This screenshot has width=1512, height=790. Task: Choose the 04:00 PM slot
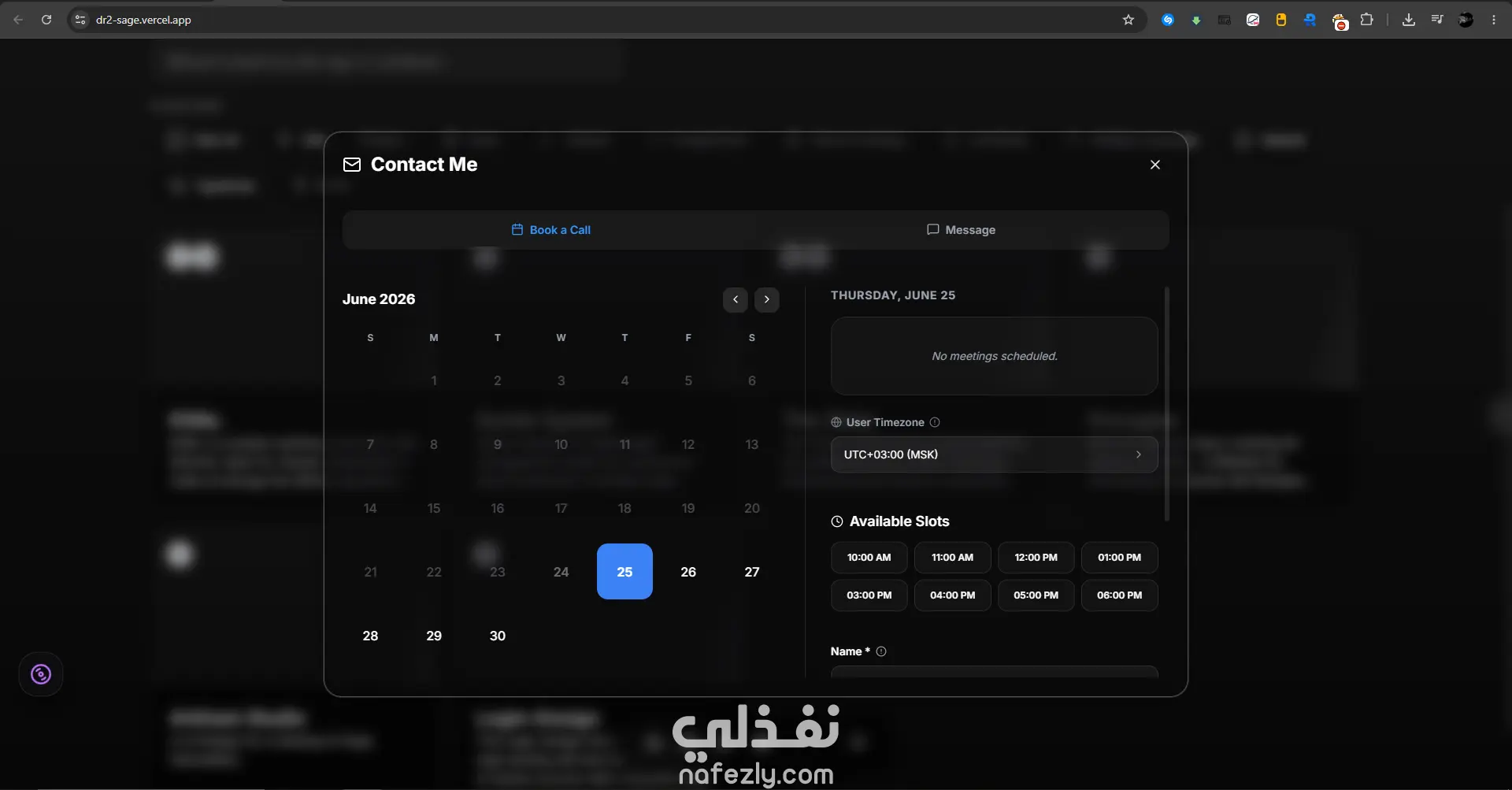(953, 595)
